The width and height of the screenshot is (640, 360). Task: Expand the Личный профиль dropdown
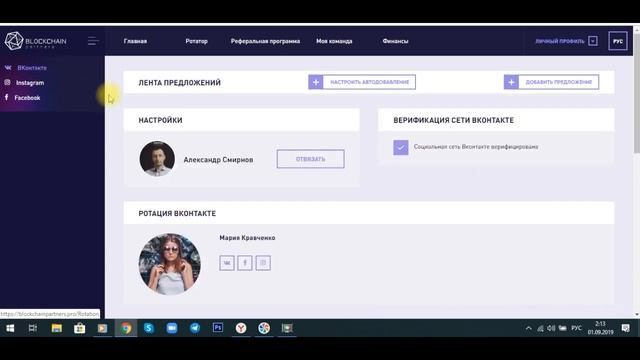567,41
